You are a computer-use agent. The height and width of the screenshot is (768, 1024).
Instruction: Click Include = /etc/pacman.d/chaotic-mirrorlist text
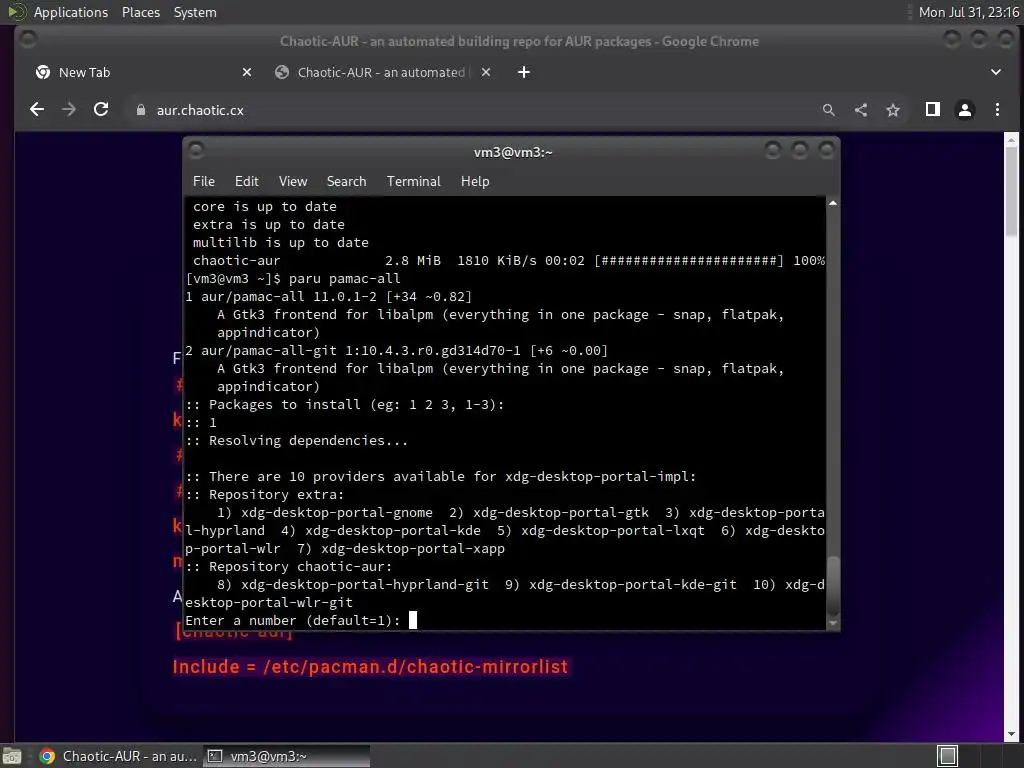tap(370, 667)
